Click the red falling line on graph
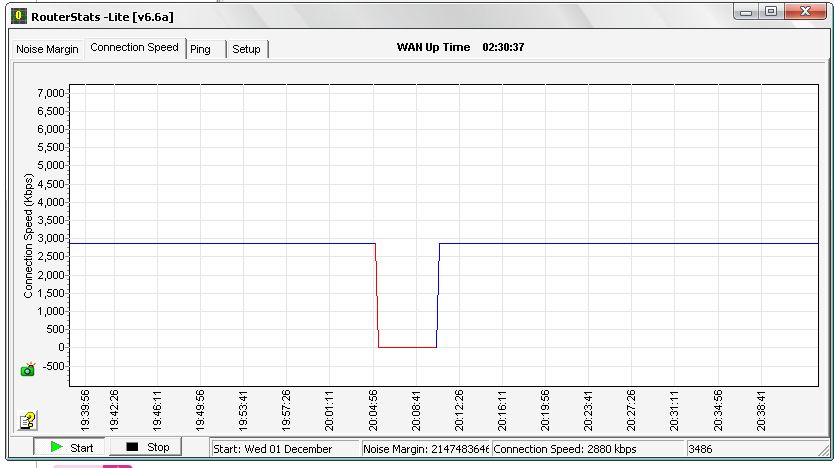 pyautogui.click(x=377, y=295)
